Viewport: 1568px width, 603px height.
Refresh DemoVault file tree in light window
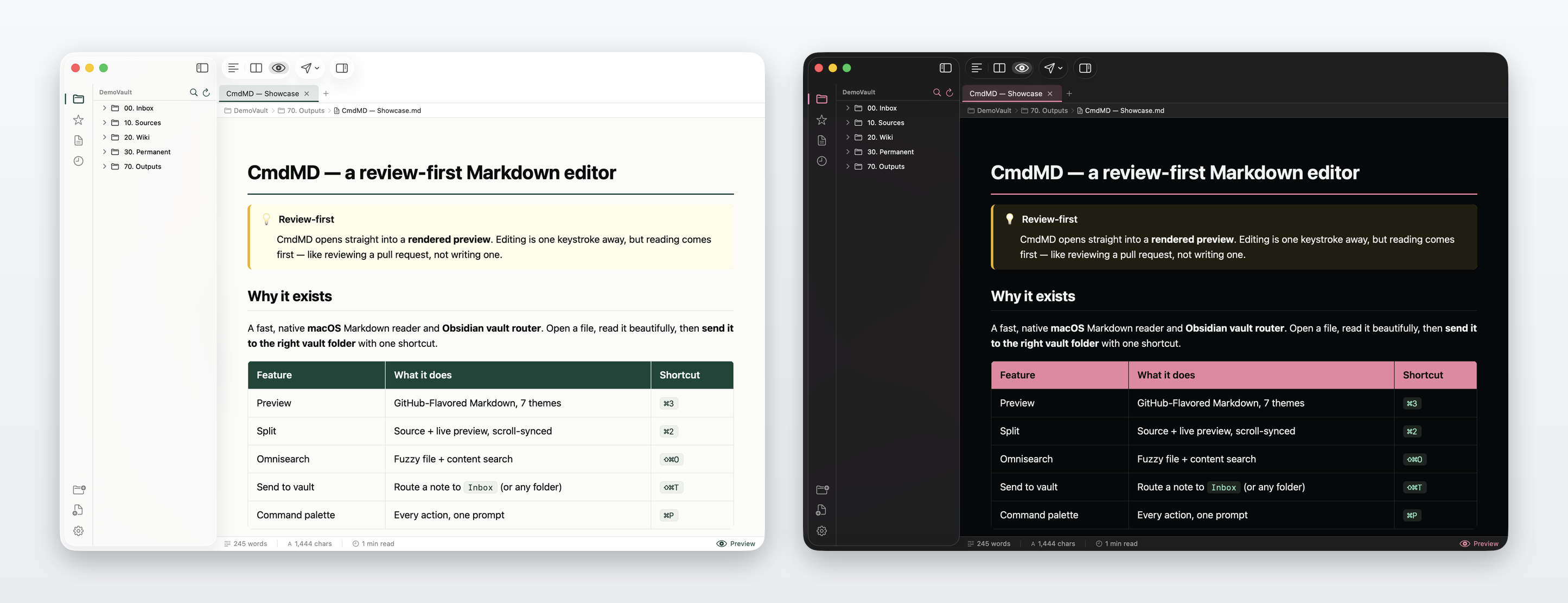pyautogui.click(x=206, y=93)
